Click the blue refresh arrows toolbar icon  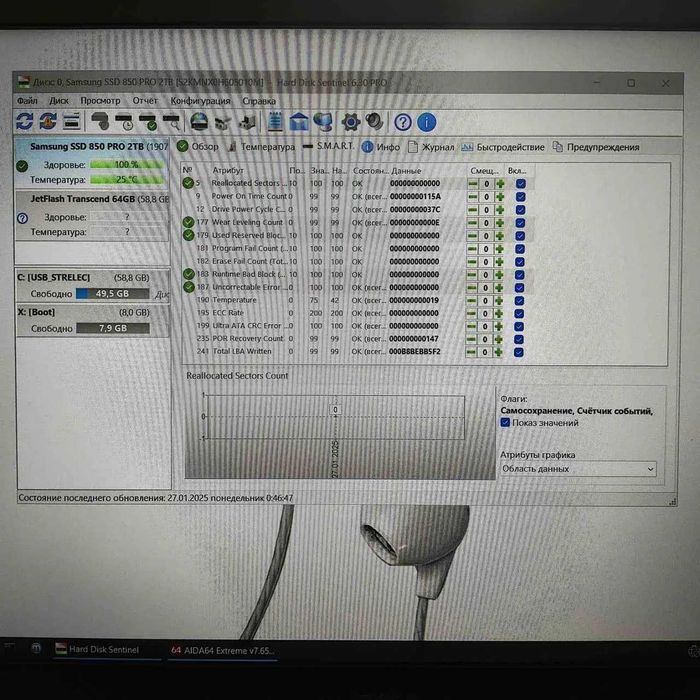click(x=25, y=121)
